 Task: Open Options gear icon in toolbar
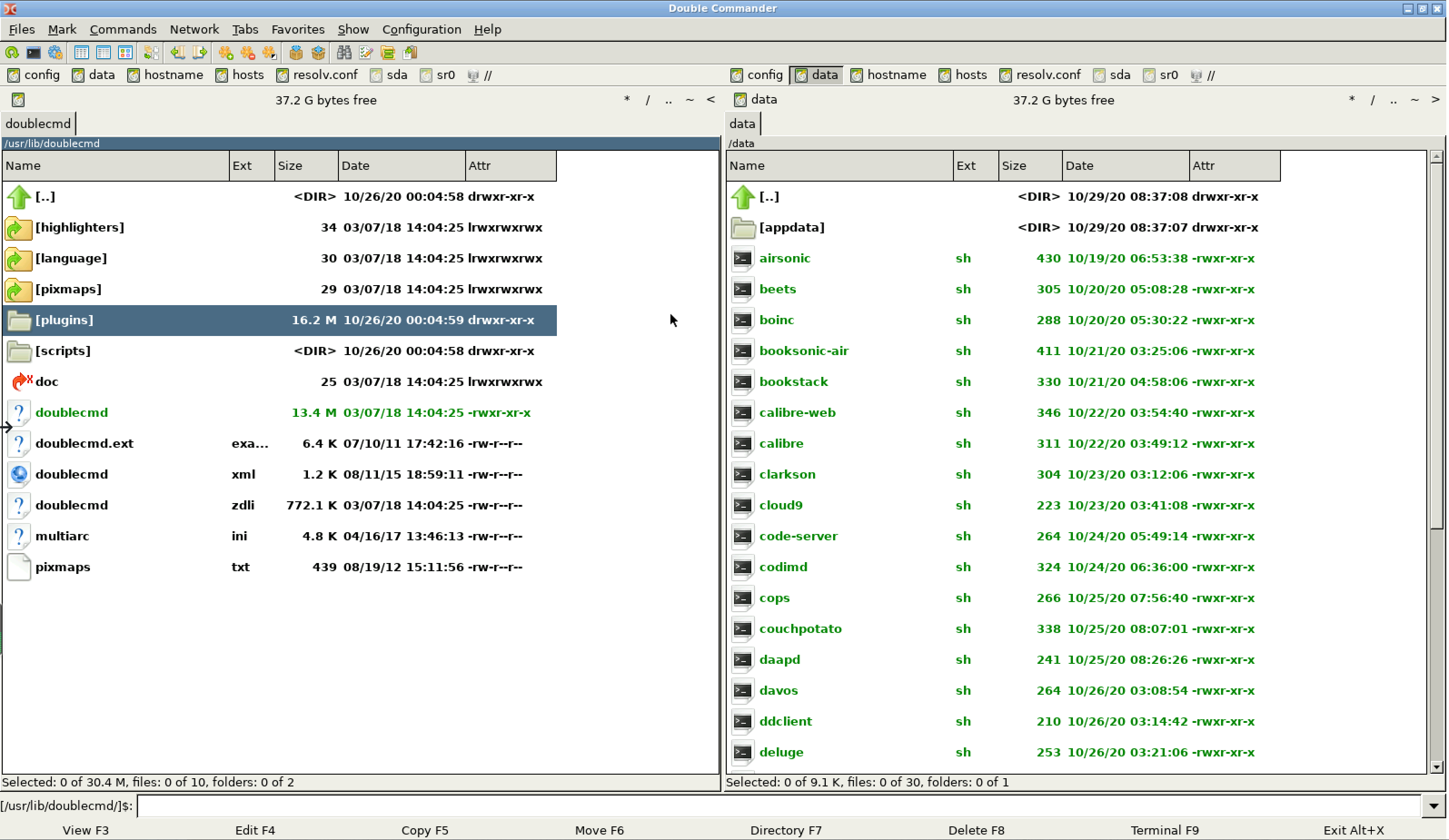pyautogui.click(x=55, y=53)
